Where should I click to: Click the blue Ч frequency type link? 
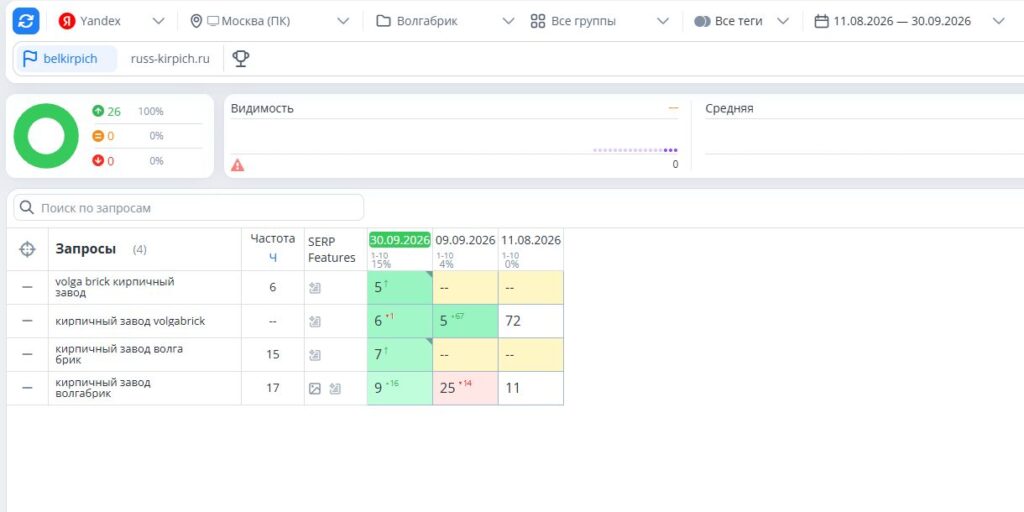[273, 258]
